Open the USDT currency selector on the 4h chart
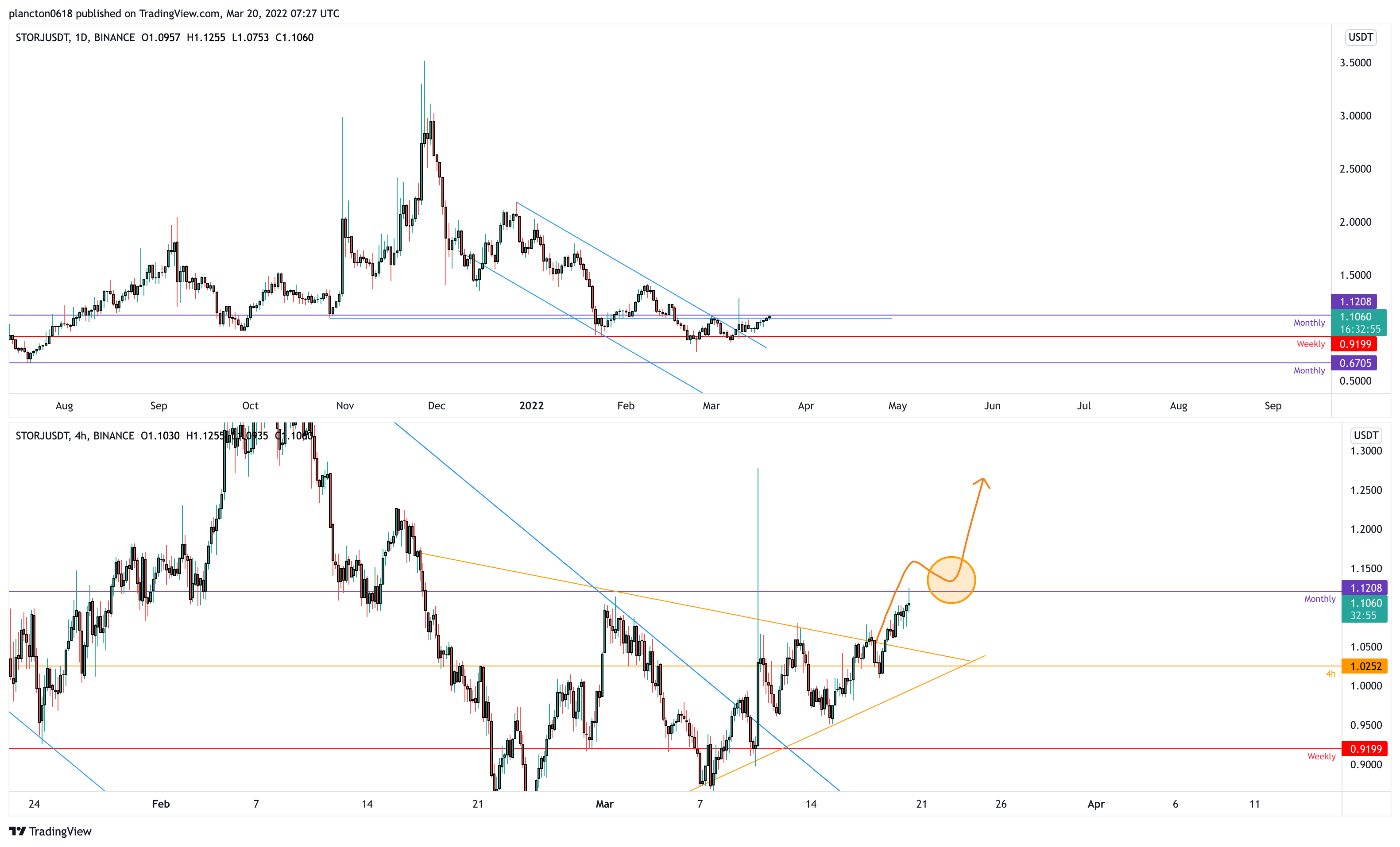The image size is (1400, 847). click(x=1366, y=436)
